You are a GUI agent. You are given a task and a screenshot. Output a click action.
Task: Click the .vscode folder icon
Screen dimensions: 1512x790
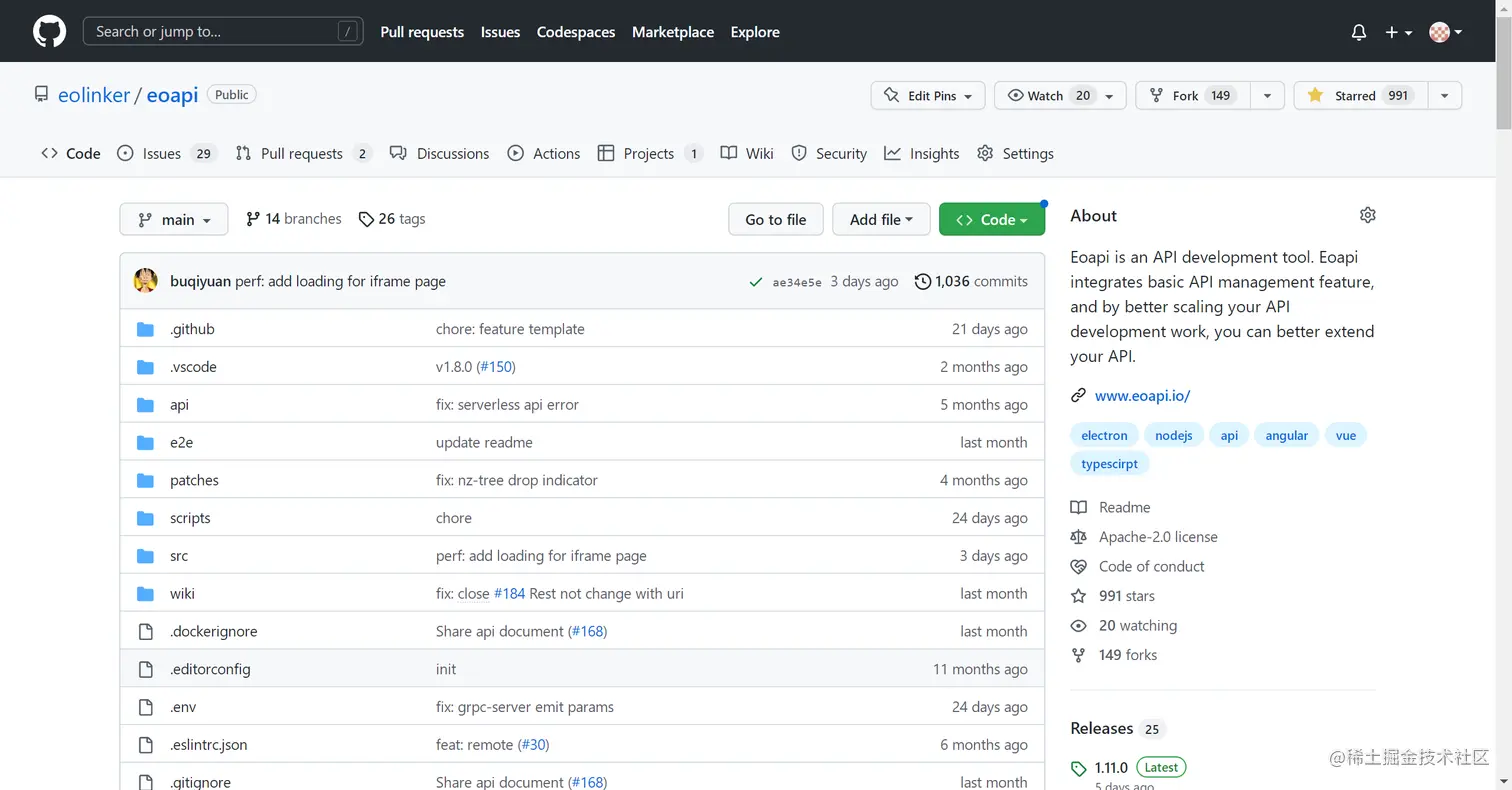[146, 367]
